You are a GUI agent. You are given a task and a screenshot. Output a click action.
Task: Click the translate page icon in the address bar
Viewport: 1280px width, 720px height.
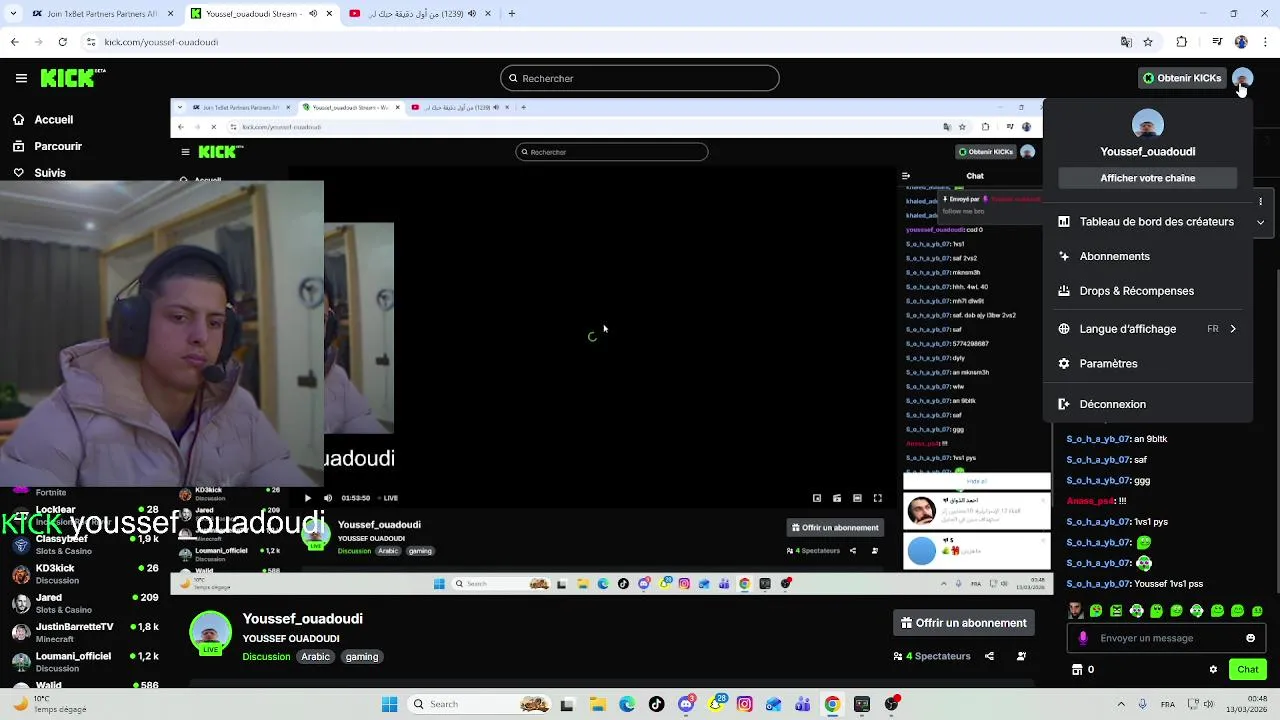pos(1126,42)
